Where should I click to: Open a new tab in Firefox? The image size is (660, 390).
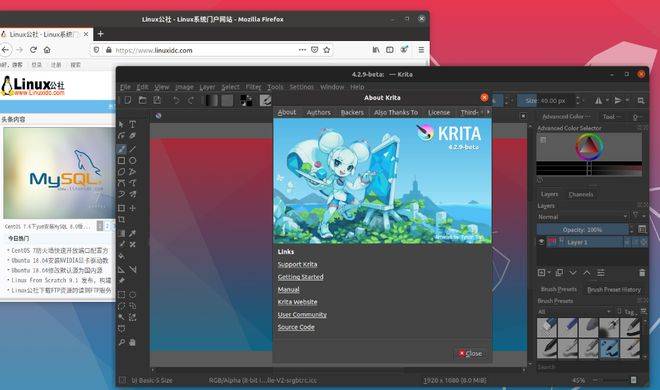pos(100,34)
